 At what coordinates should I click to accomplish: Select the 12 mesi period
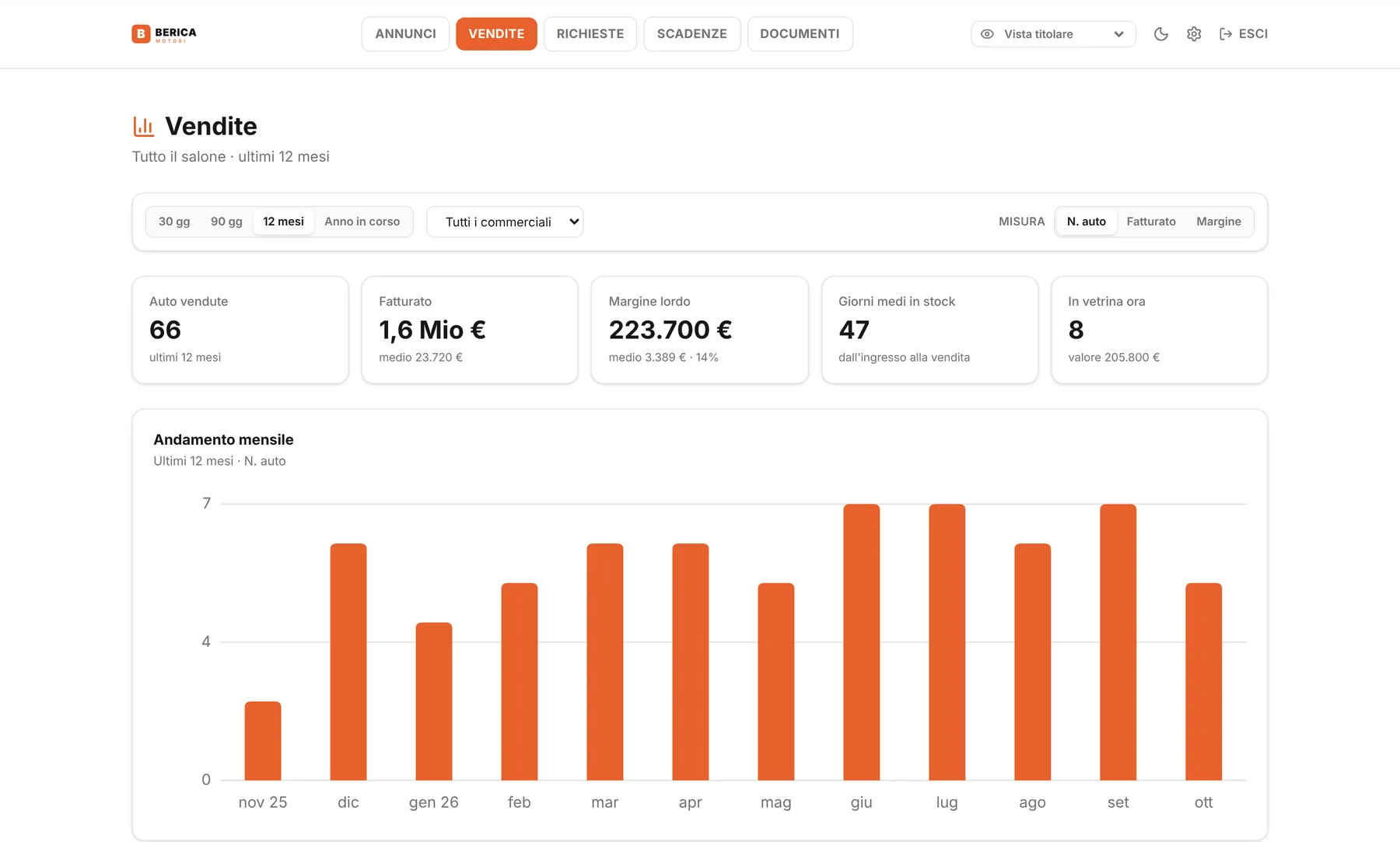coord(283,222)
